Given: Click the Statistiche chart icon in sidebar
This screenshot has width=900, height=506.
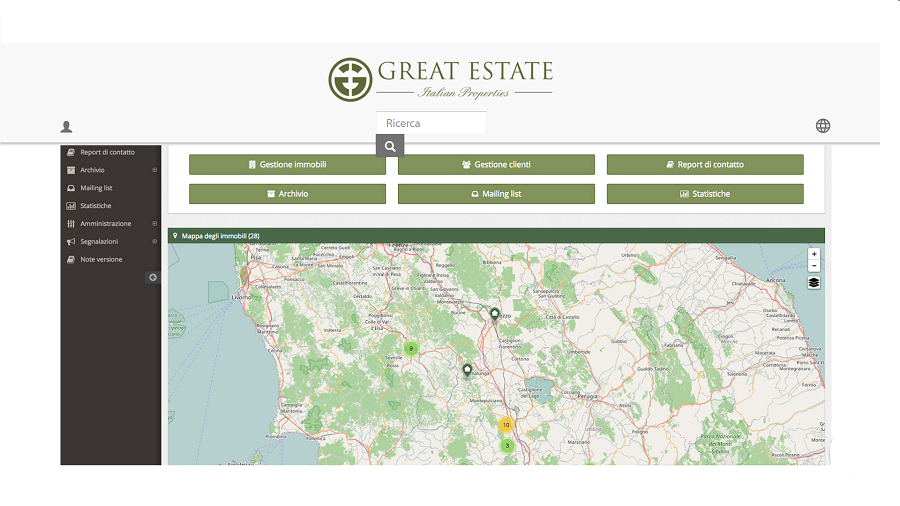Looking at the screenshot, I should point(71,205).
